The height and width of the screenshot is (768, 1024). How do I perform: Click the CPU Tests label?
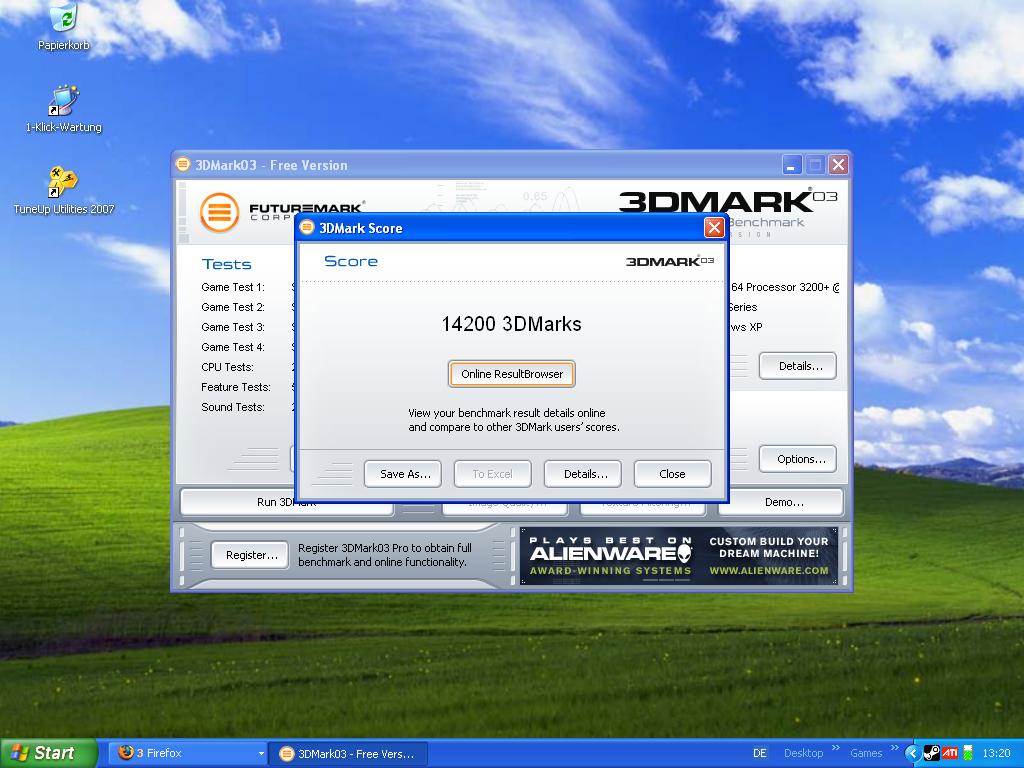227,367
